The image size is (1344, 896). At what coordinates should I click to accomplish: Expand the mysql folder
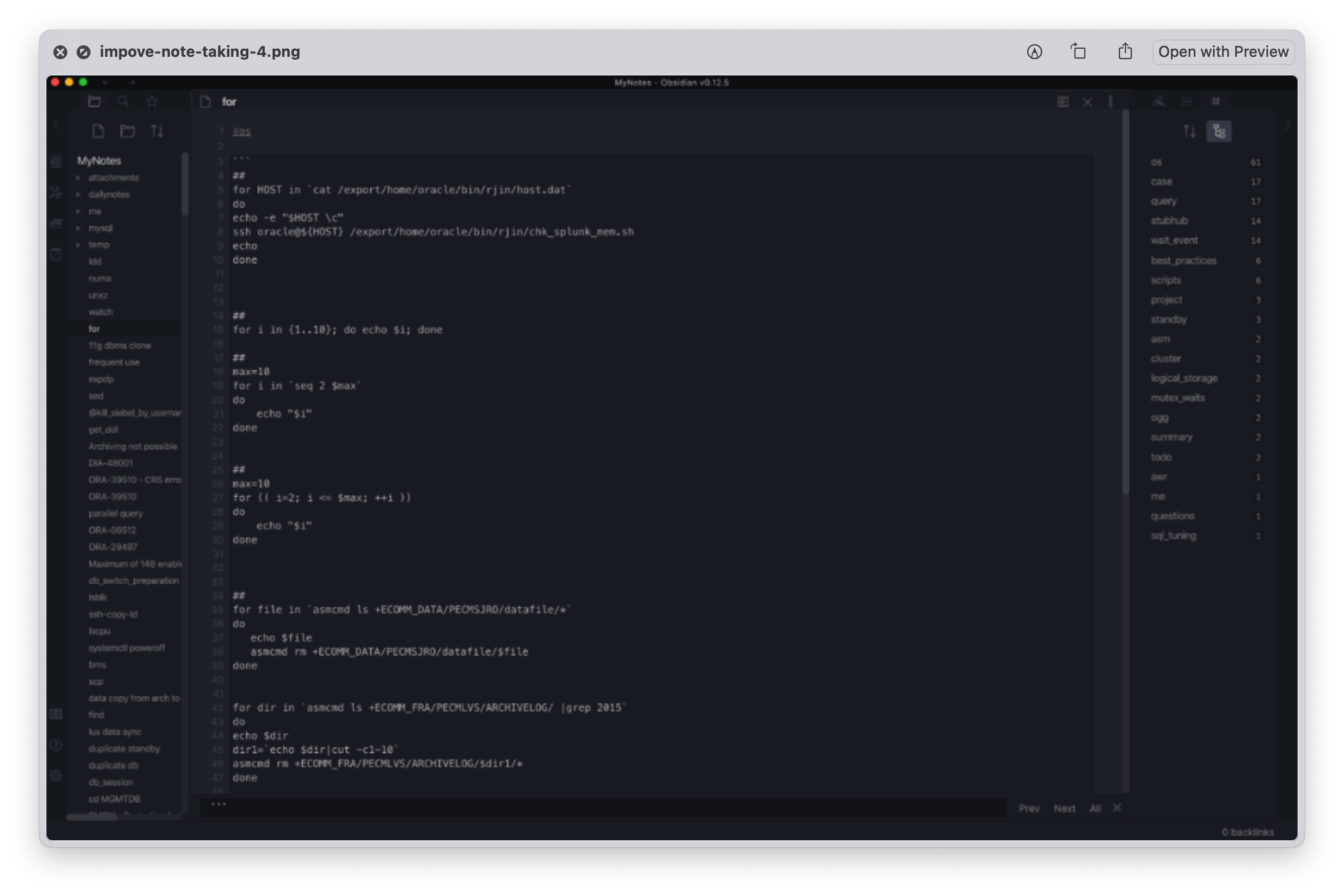click(78, 228)
